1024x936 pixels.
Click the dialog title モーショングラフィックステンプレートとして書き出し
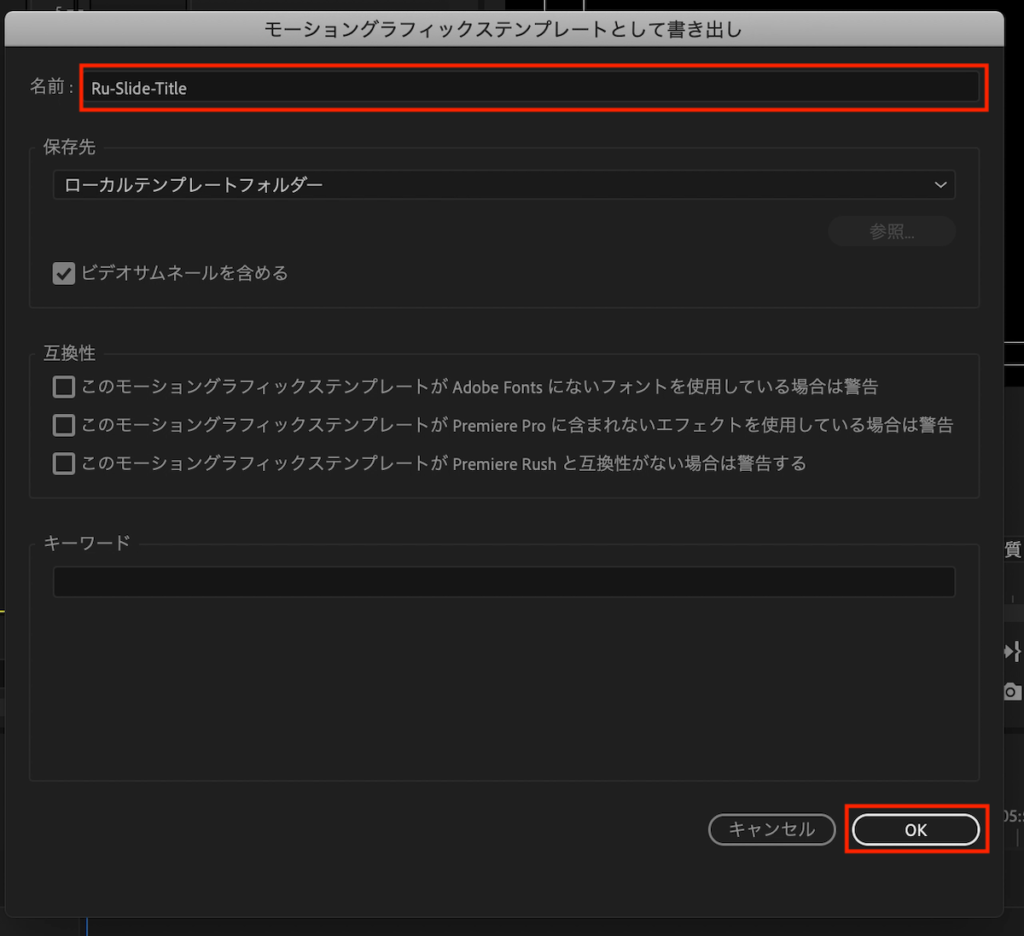503,29
